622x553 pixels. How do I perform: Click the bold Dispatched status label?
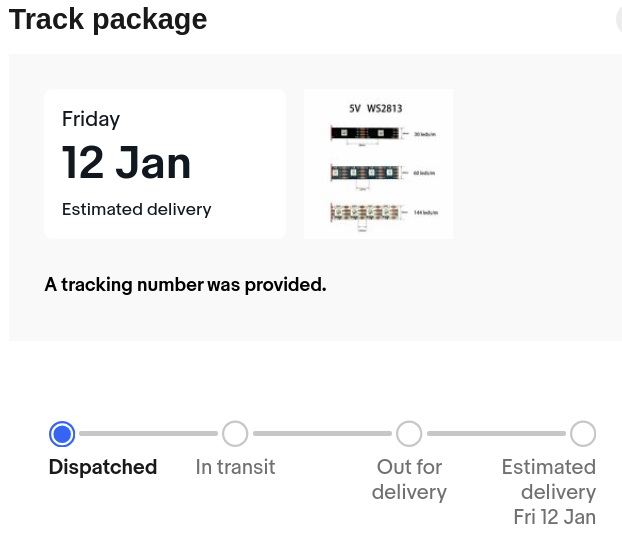coord(103,467)
